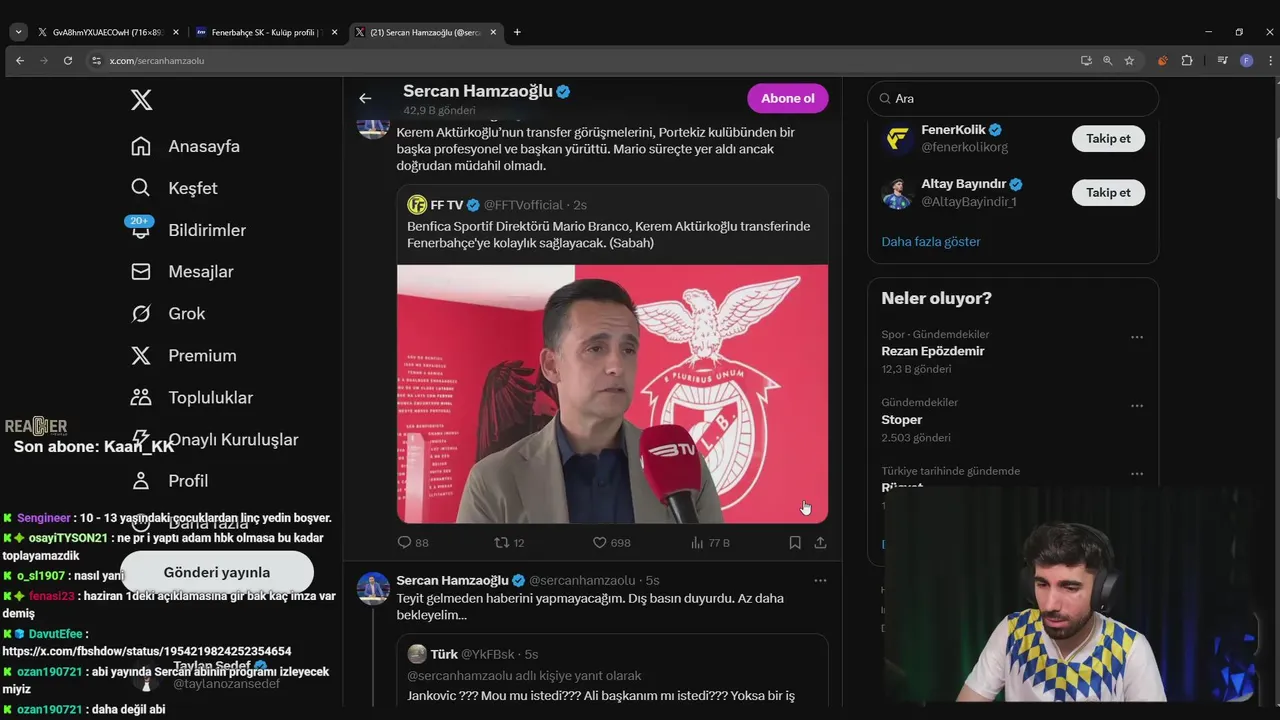This screenshot has width=1280, height=720.
Task: Go back with profile header arrow
Action: pos(365,98)
